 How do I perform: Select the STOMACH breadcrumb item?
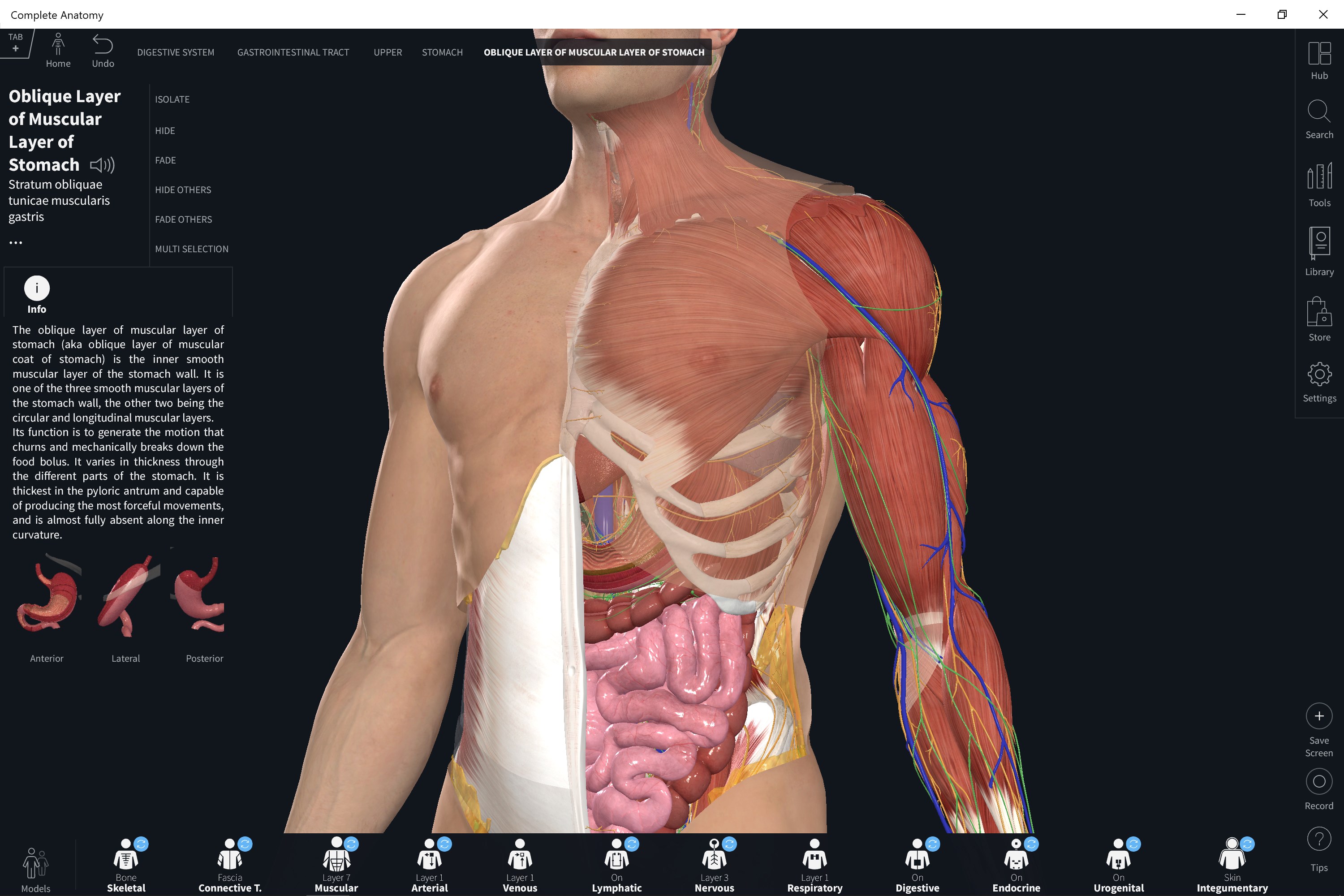click(442, 52)
